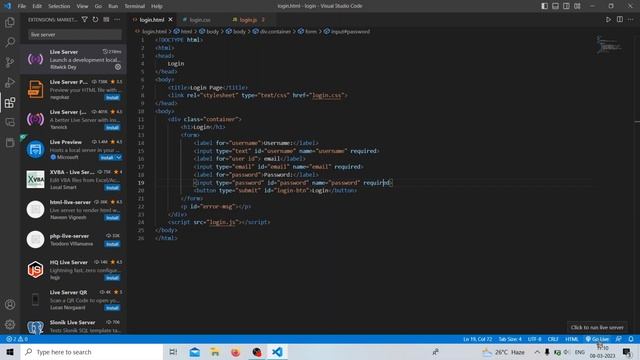Click the taskbar search box

pyautogui.click(x=91, y=352)
